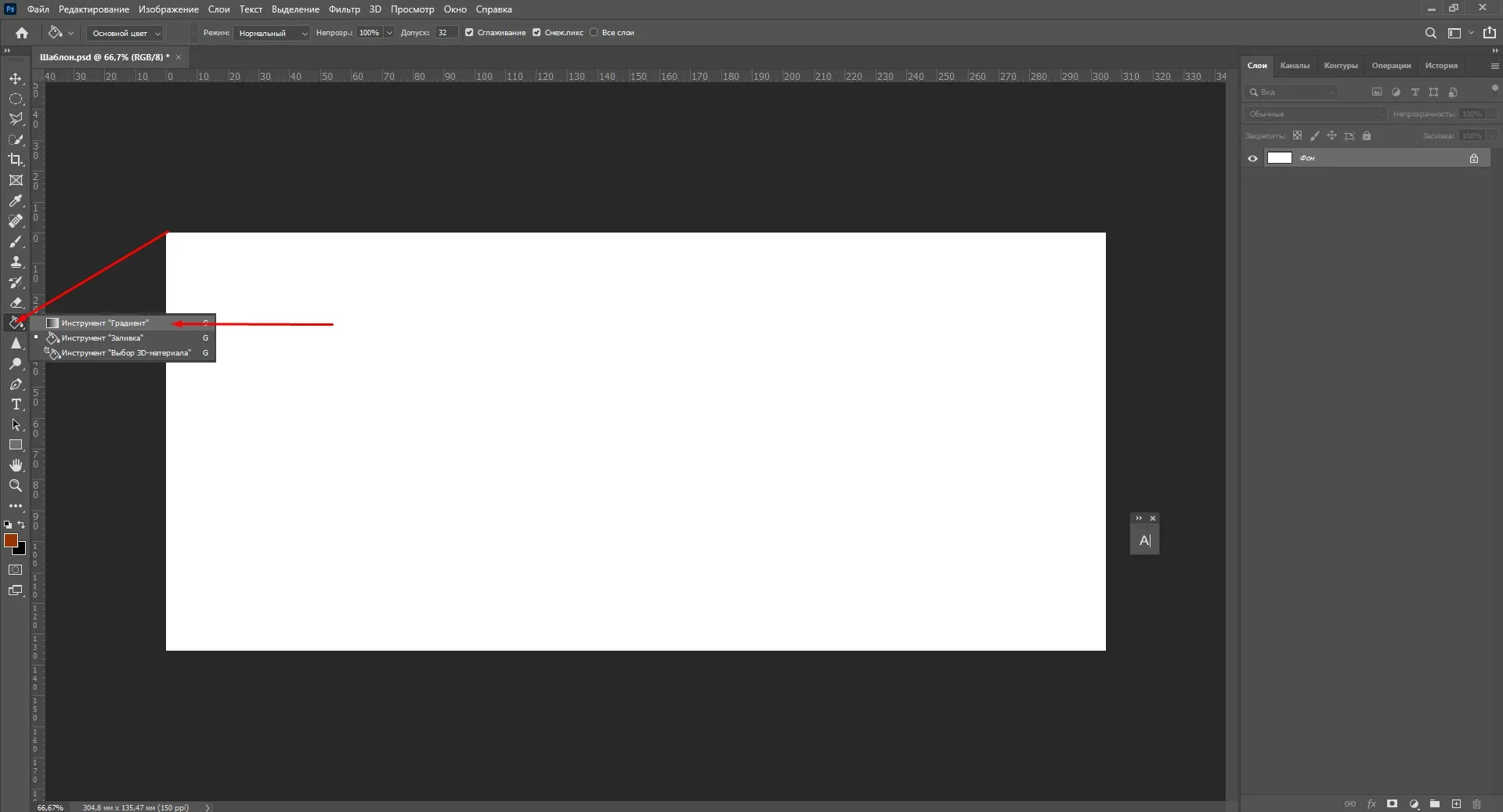Open the layer filter Вид dropdown

[1292, 92]
